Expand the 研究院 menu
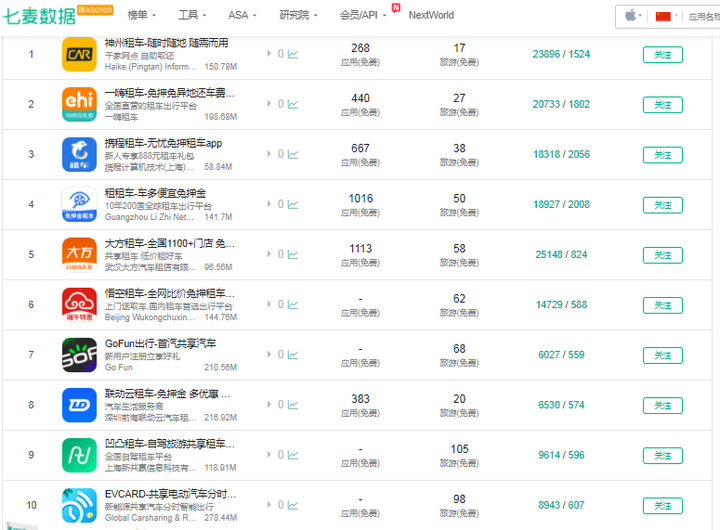The image size is (720, 530). point(298,15)
